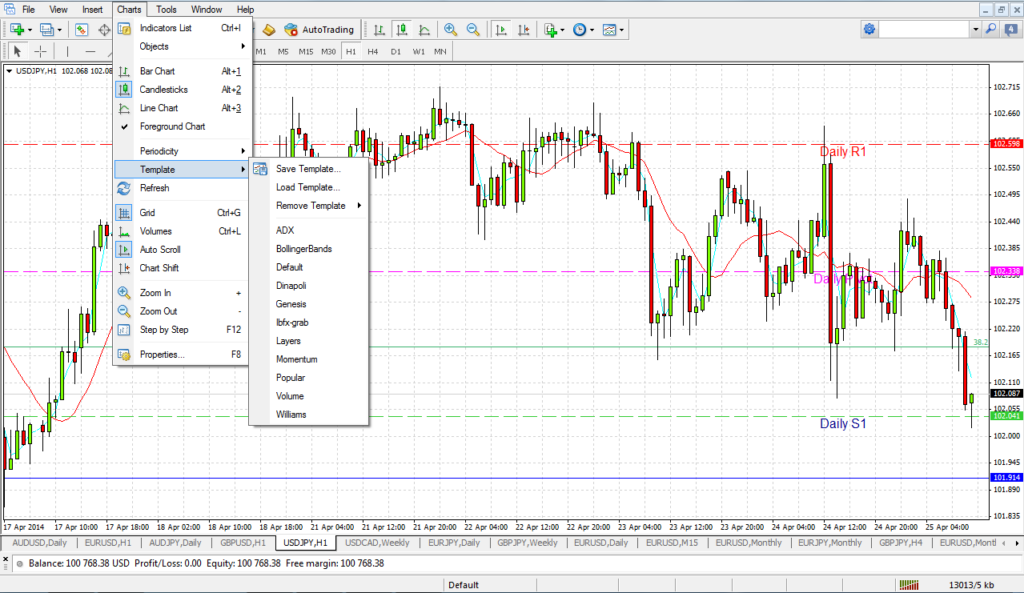
Task: Select the H4 timeframe button
Action: pyautogui.click(x=372, y=51)
